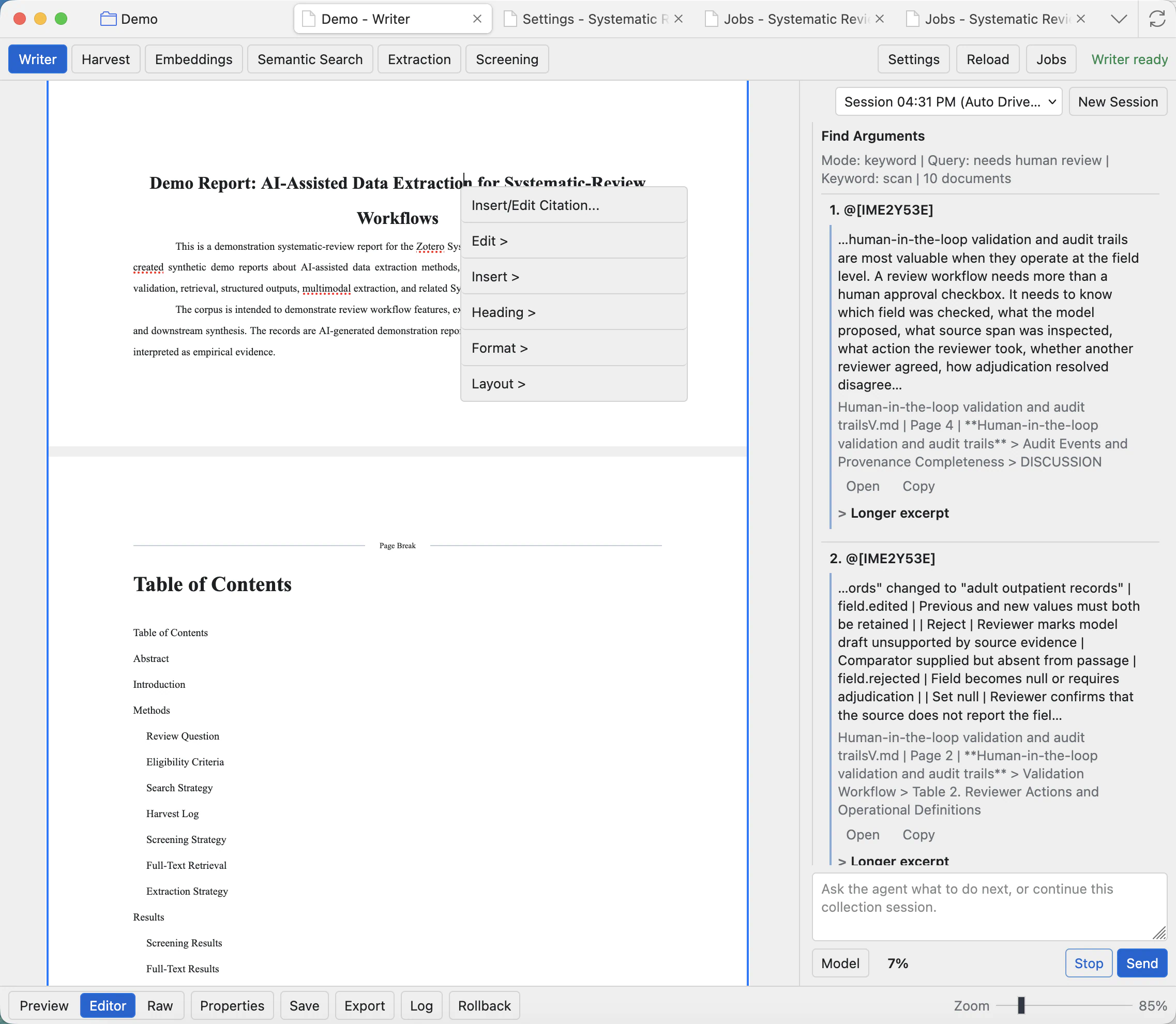Click the Search Strategy entry in contents
Image resolution: width=1176 pixels, height=1024 pixels.
point(179,788)
